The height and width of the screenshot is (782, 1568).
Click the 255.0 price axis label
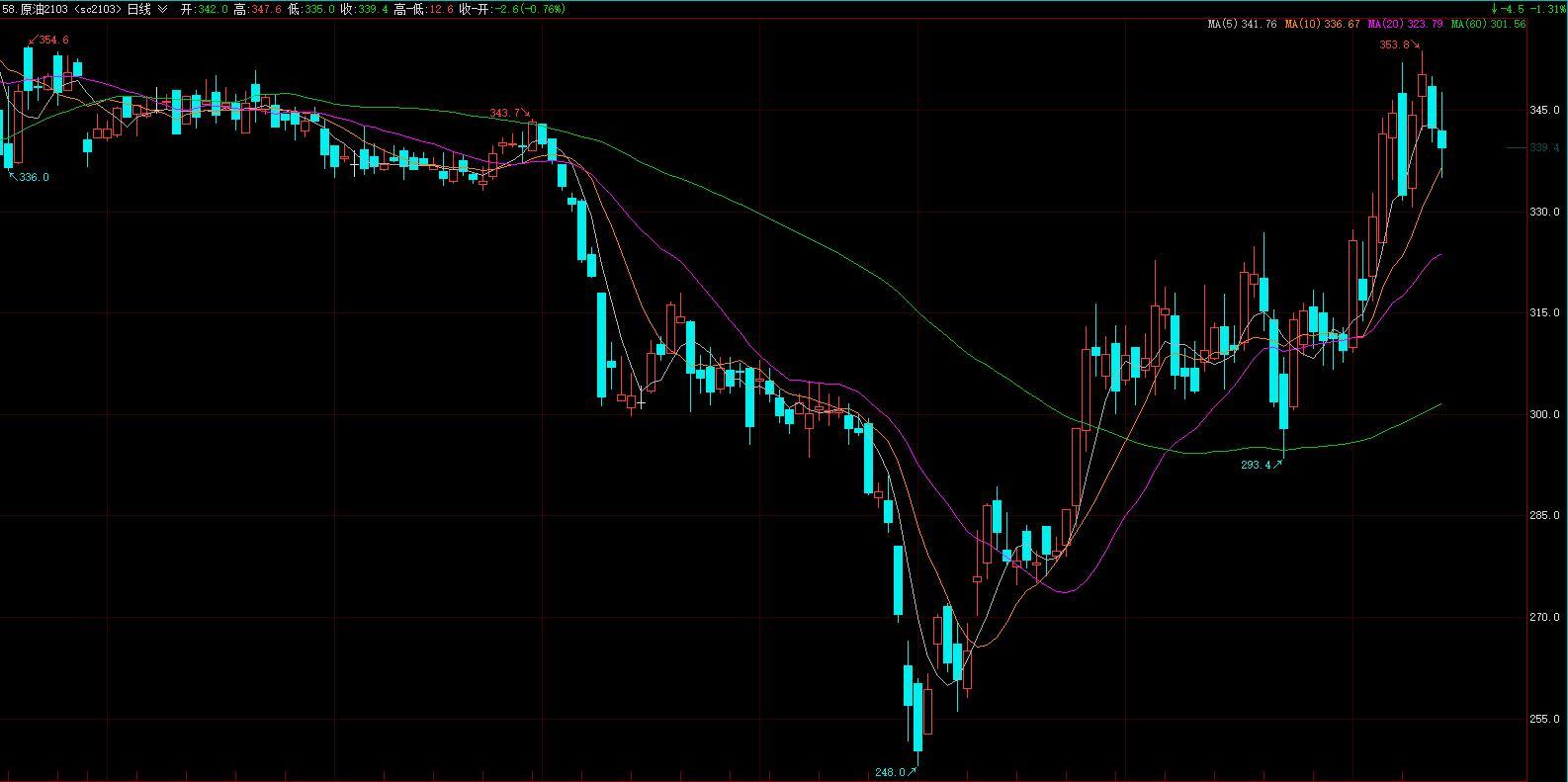pyautogui.click(x=1543, y=719)
